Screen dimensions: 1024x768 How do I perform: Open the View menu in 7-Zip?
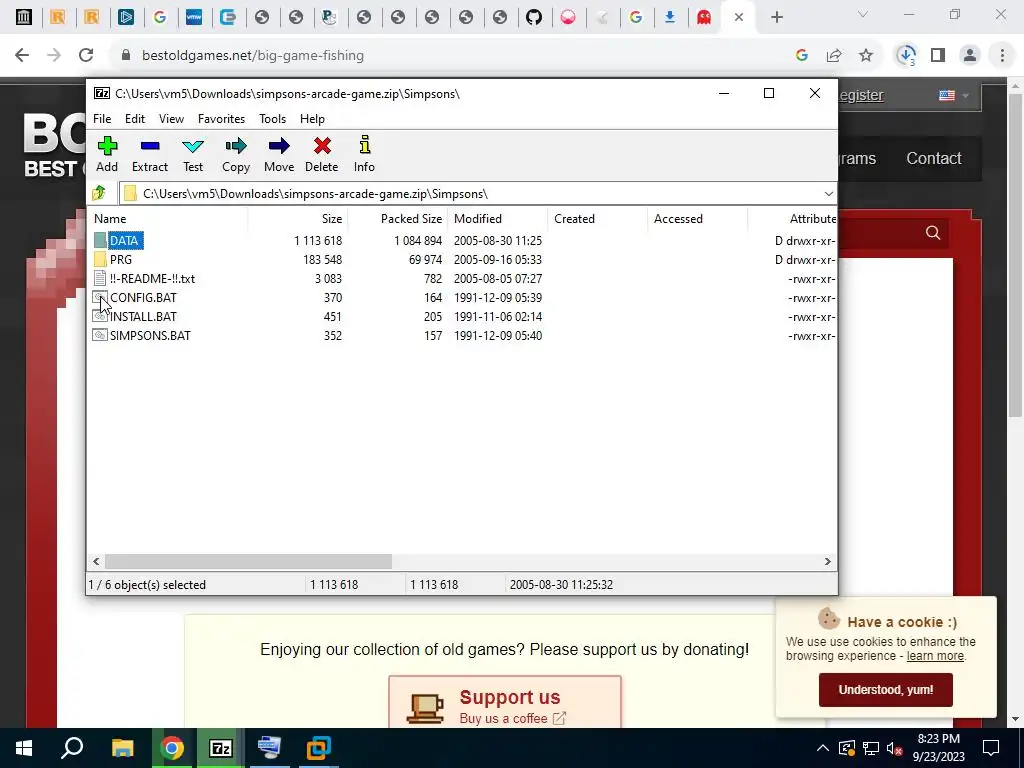pyautogui.click(x=171, y=119)
